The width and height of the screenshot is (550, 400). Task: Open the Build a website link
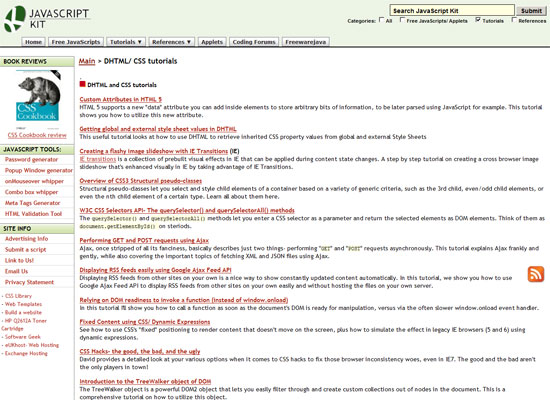[x=23, y=312]
